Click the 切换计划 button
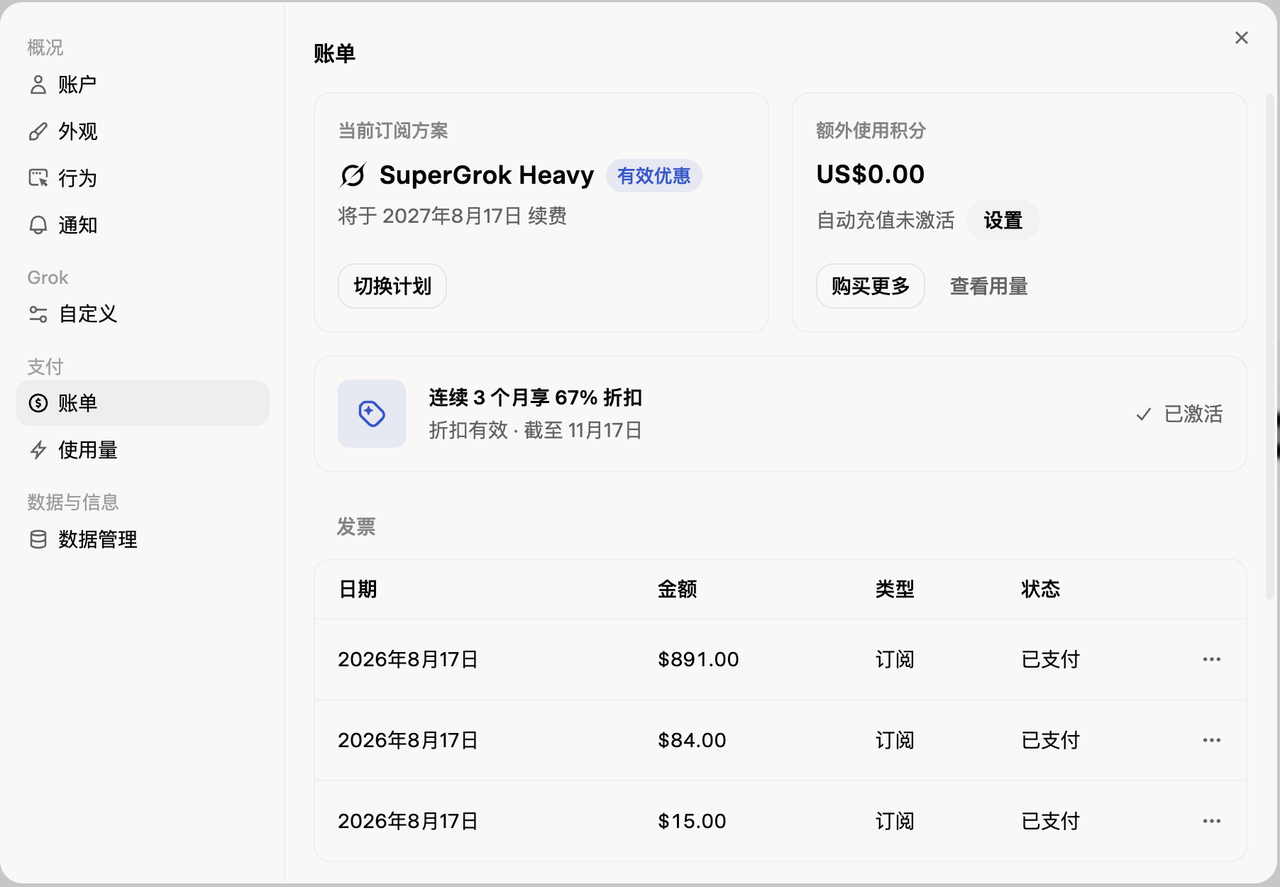1280x887 pixels. [x=392, y=286]
